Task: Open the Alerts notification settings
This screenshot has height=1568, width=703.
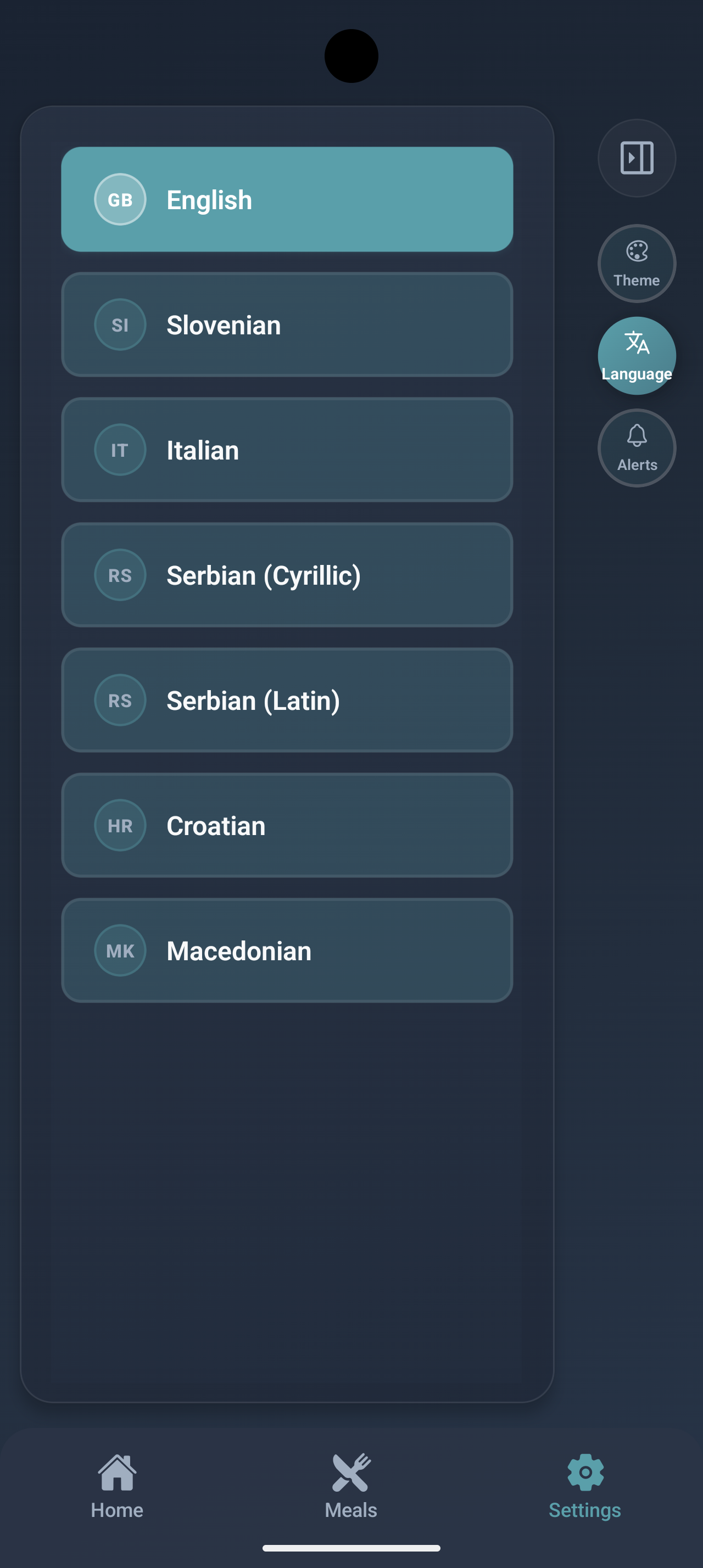Action: point(637,447)
